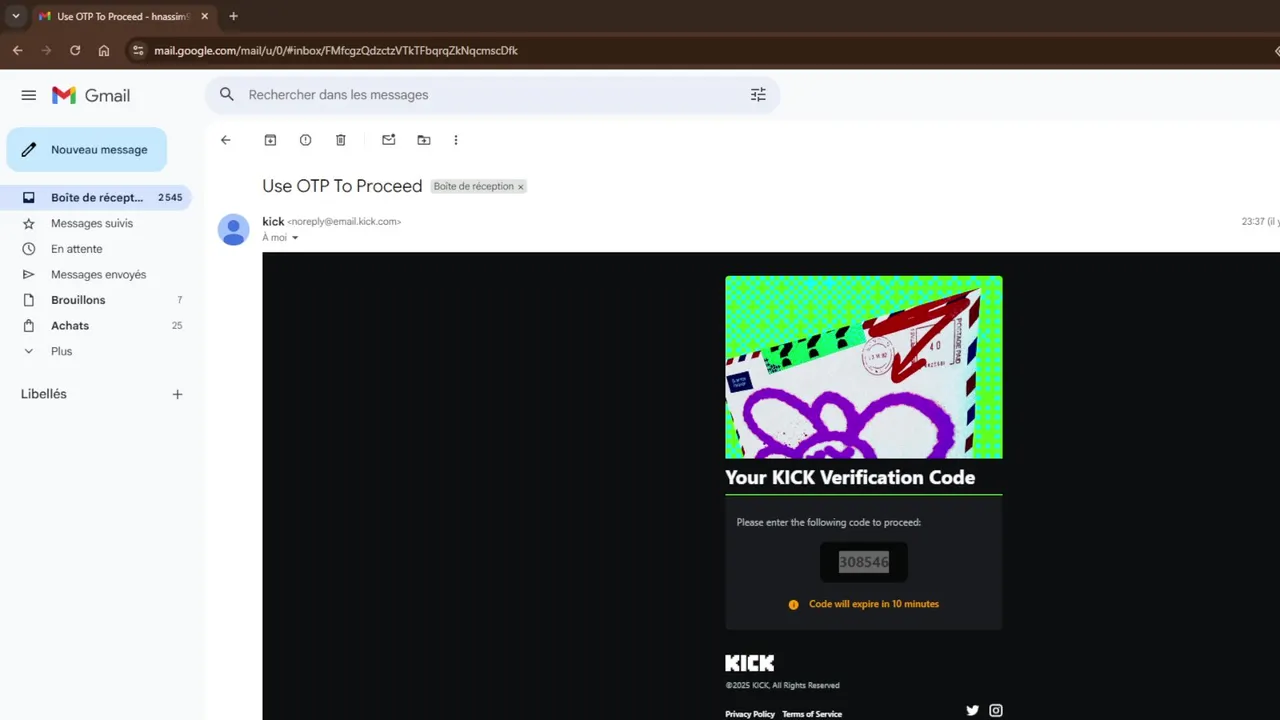Screen dimensions: 1280x720
Task: Open KICK Instagram icon in footer
Action: tap(996, 710)
